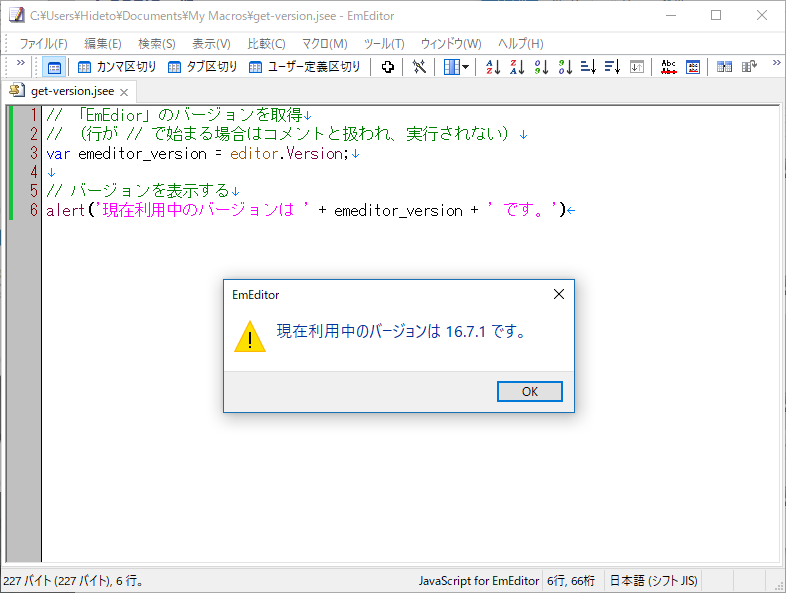Click the yellow warning icon in the dialog
Screen dimensions: 786x593
[x=250, y=337]
